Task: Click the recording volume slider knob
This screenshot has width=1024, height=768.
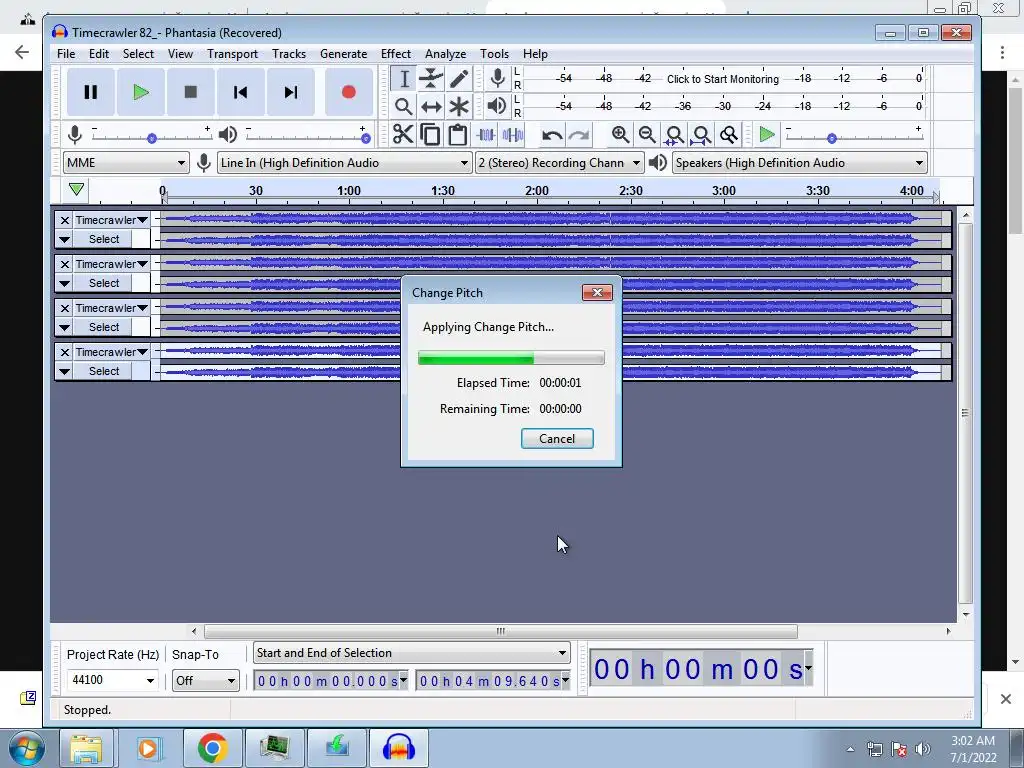Action: pos(152,138)
